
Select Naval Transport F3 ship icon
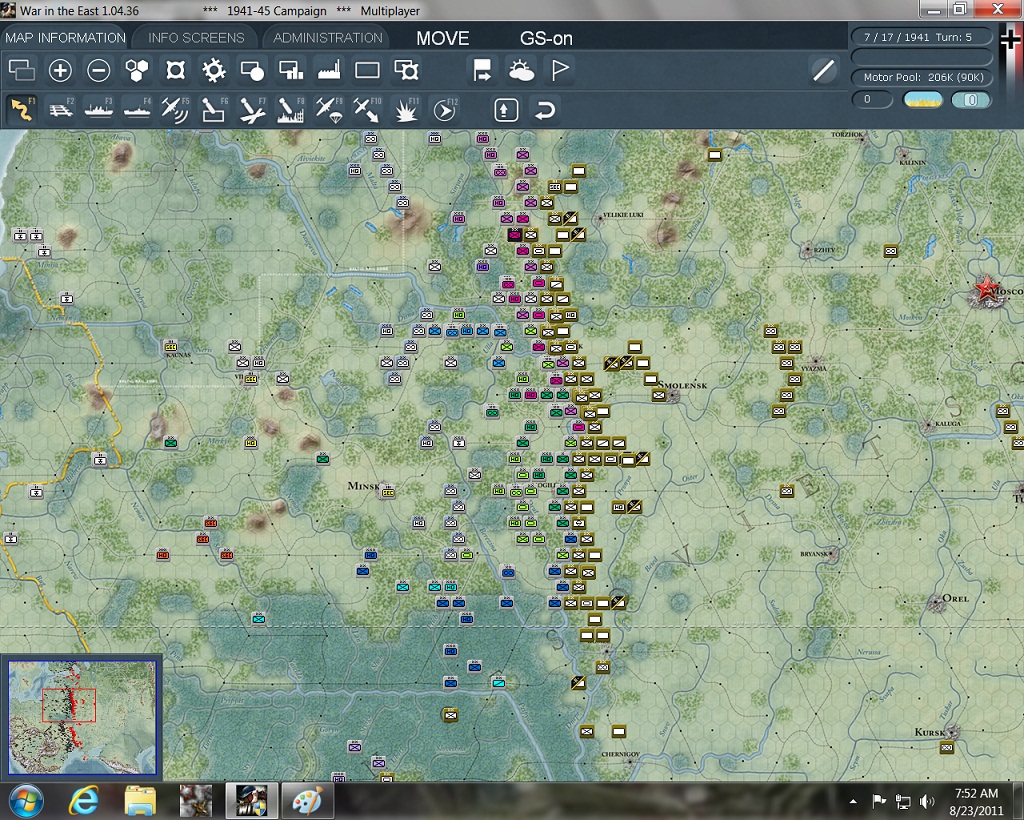[x=99, y=109]
